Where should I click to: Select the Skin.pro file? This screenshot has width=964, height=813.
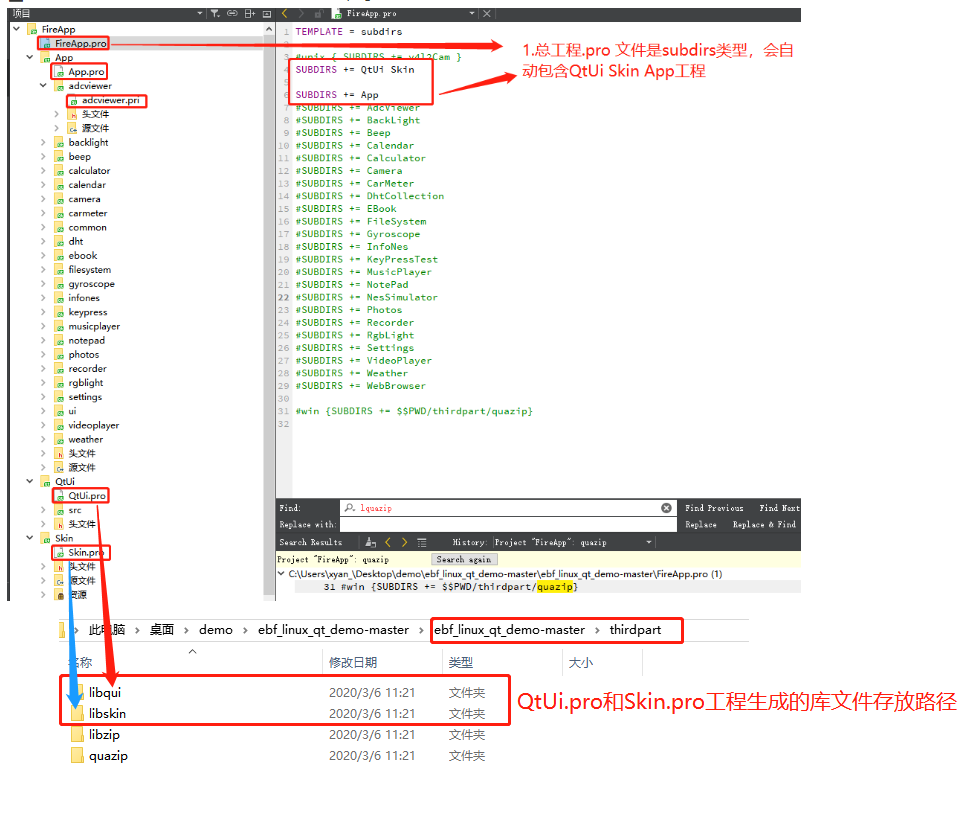point(86,552)
